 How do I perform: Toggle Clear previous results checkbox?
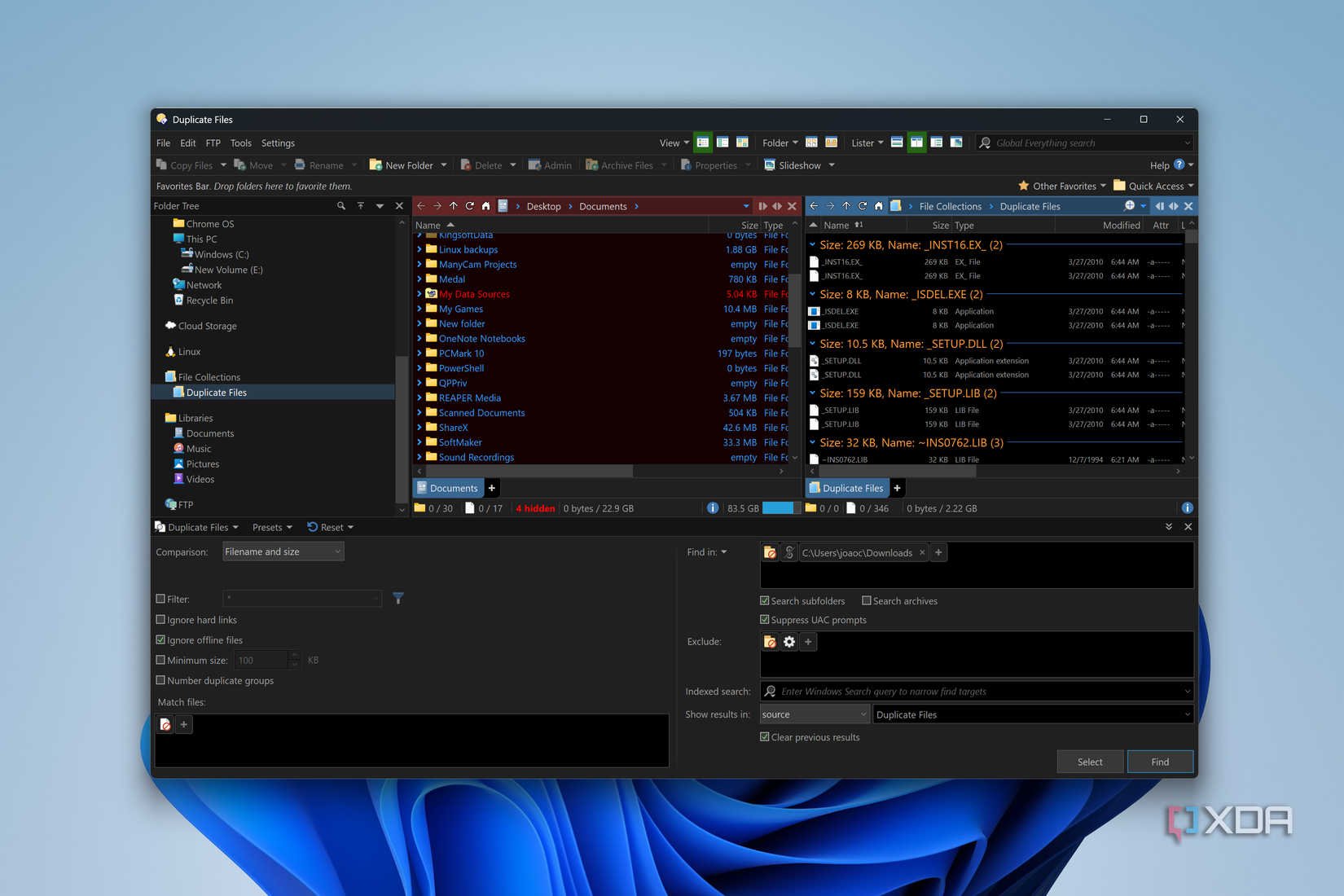(765, 737)
